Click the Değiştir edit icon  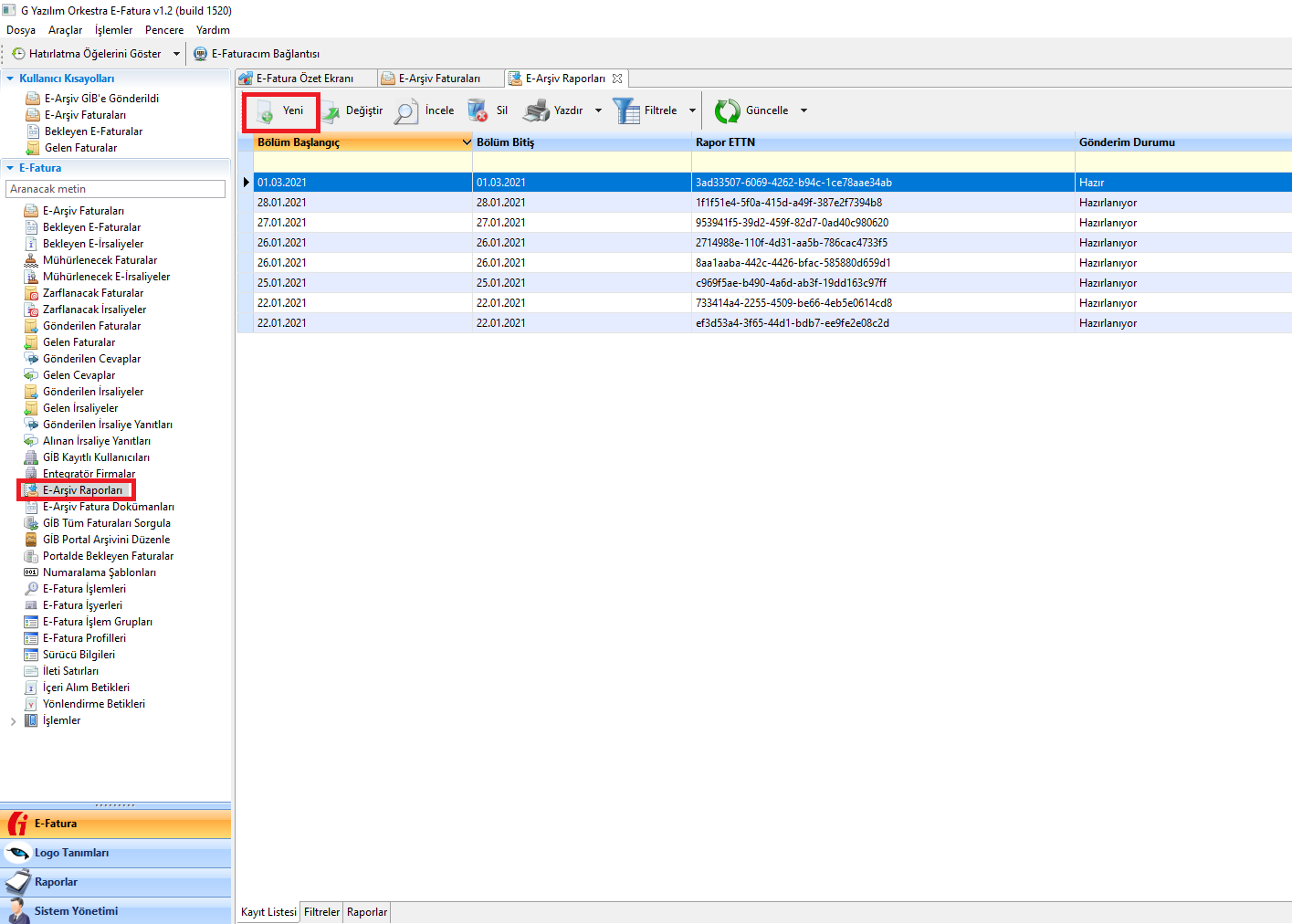[x=331, y=111]
